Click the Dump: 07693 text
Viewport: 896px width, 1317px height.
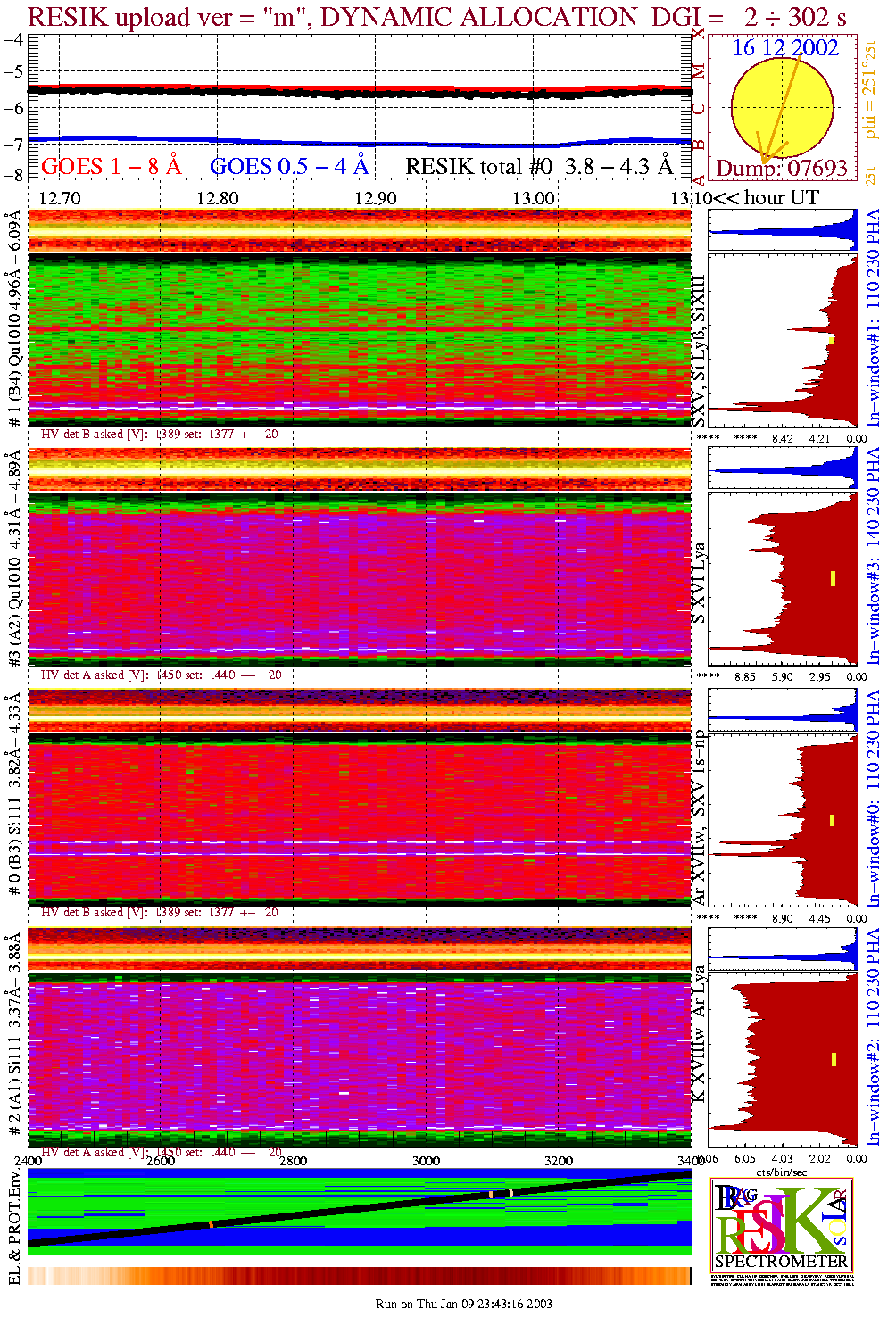(x=782, y=169)
